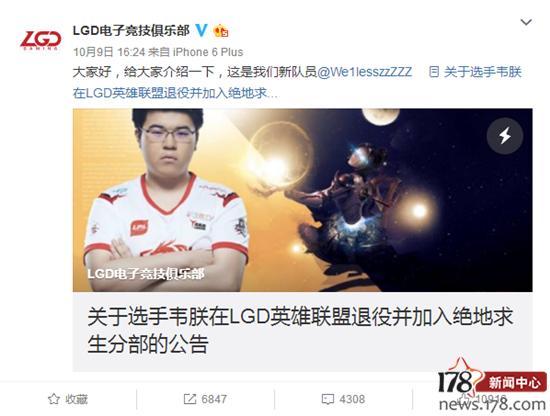Click the iPhone 6 Plus source link

[x=208, y=52]
